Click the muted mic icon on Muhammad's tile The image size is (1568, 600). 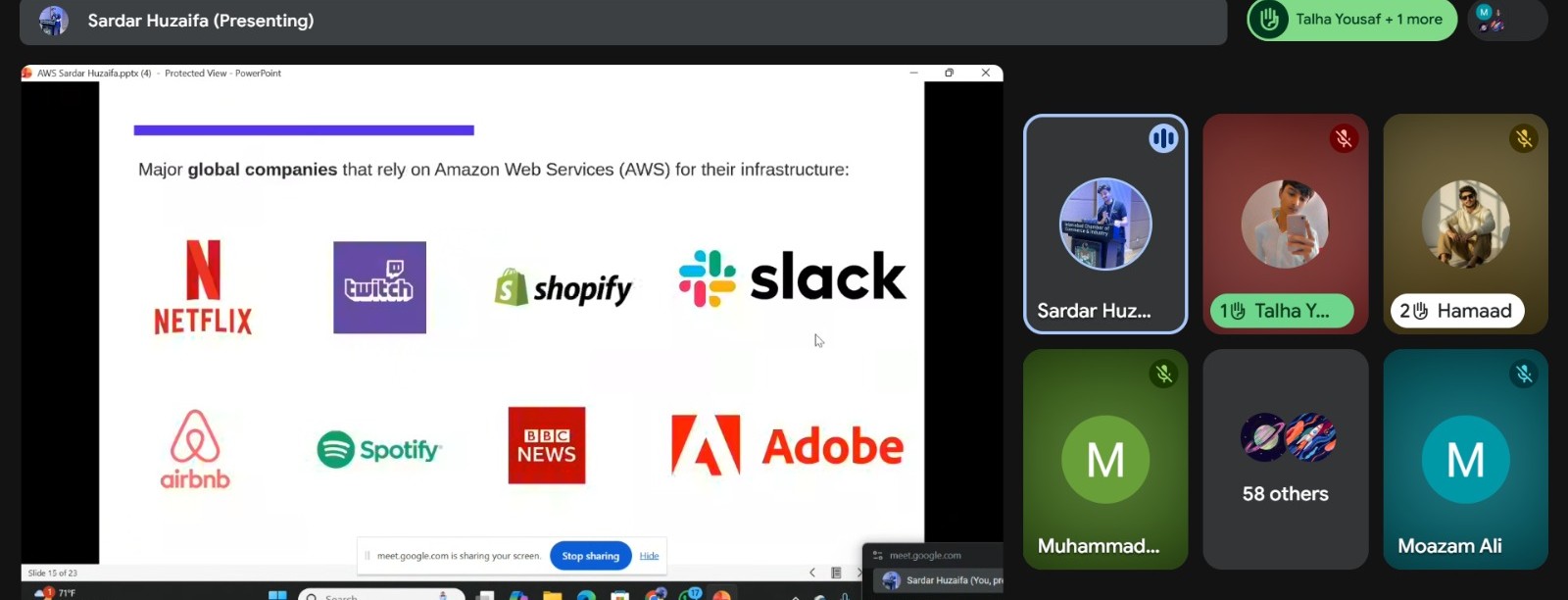(1163, 375)
